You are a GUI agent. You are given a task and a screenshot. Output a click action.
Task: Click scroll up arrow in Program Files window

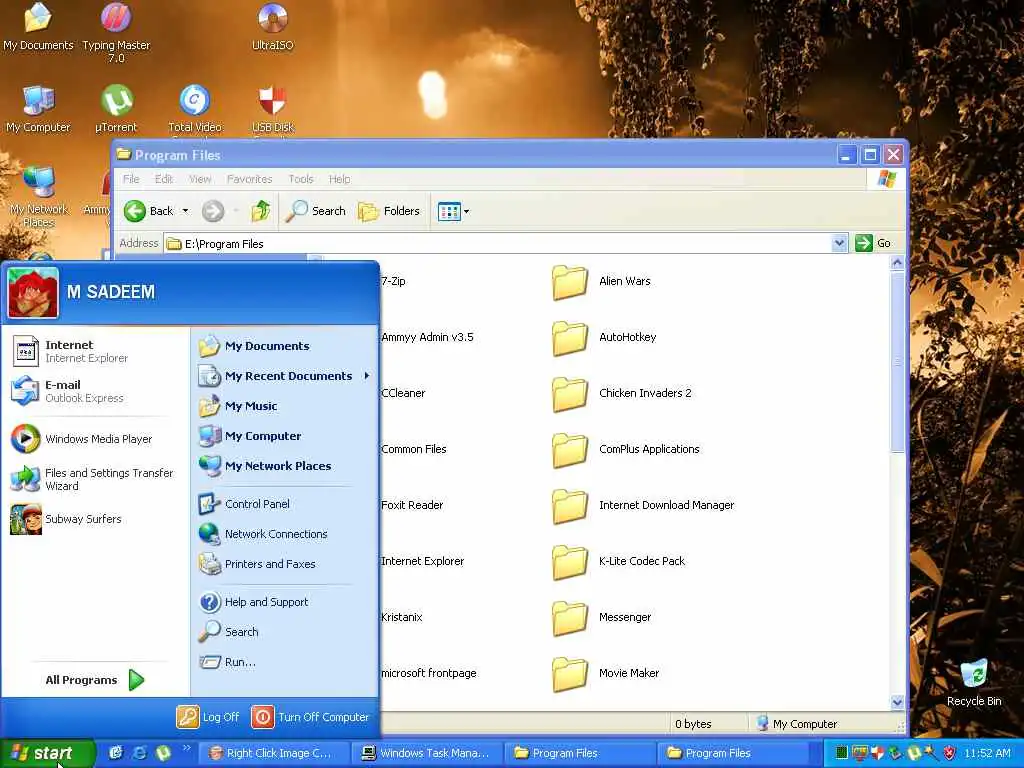pos(897,263)
